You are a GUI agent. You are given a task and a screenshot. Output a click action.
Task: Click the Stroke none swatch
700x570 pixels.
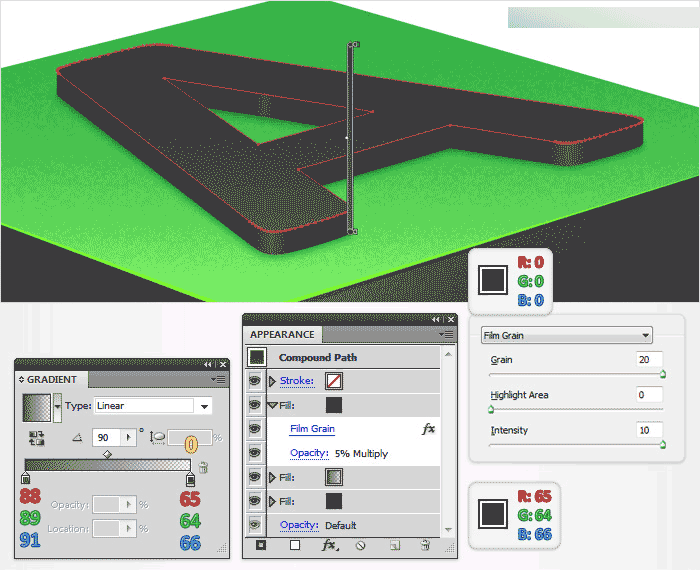point(334,381)
